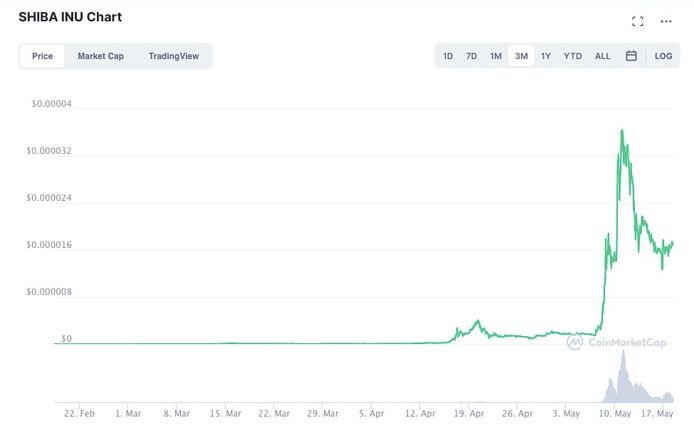Screen dimensions: 694x428
Task: Click the price peak on the chart line
Action: (622, 130)
